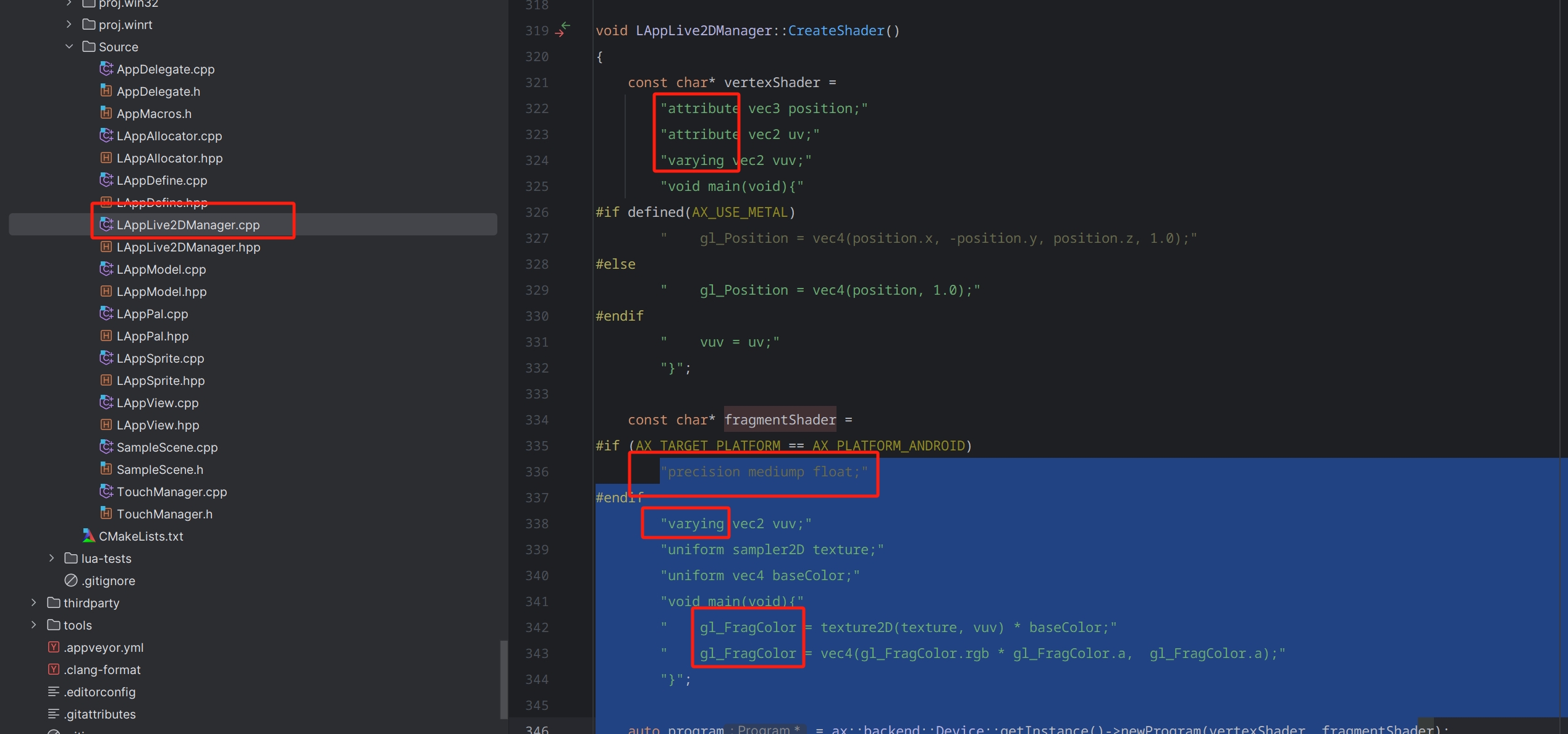The image size is (1568, 734).
Task: Click the .clang-format YAML icon
Action: (x=53, y=669)
